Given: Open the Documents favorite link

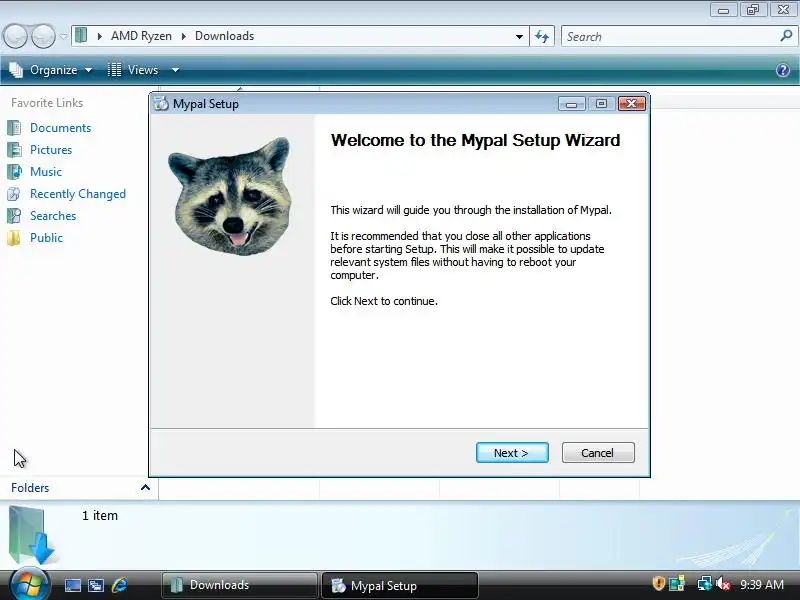Looking at the screenshot, I should pyautogui.click(x=60, y=128).
